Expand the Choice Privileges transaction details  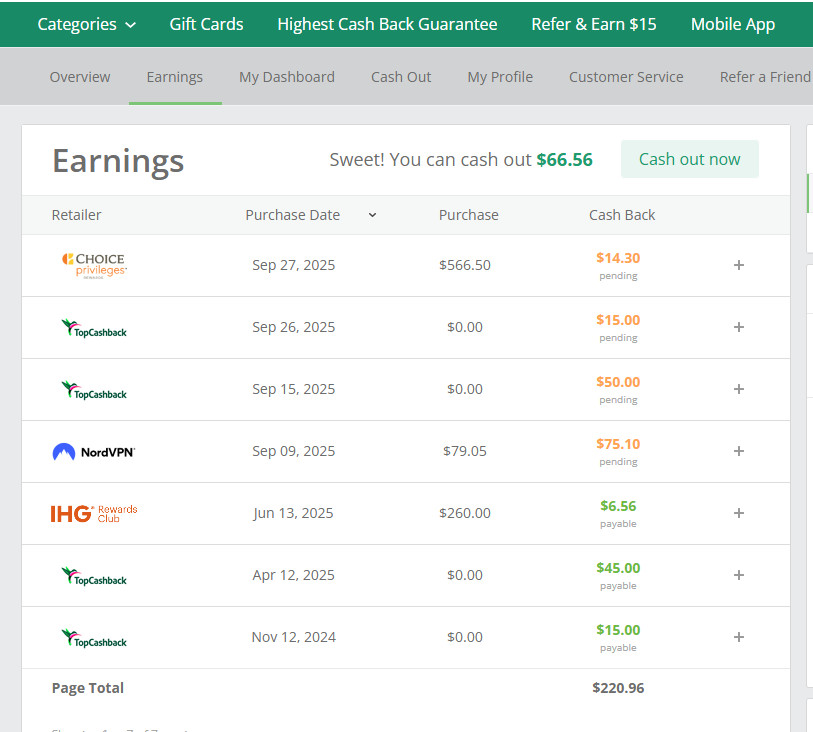pos(739,265)
